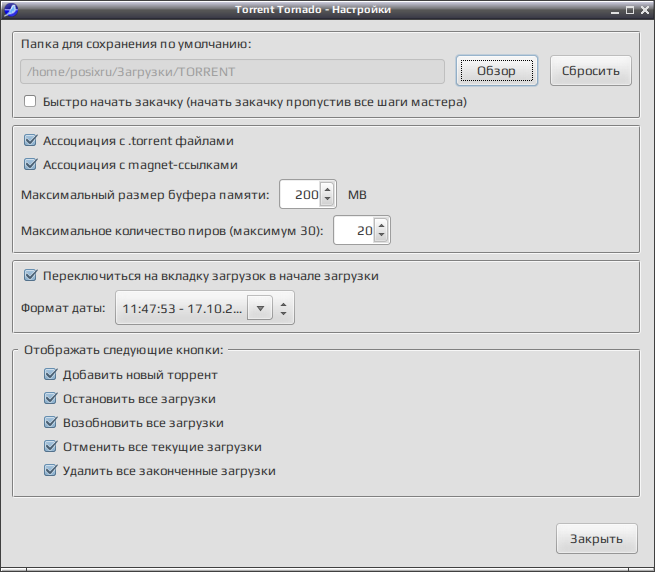
Task: Toggle Удалить все законченные загрузки checkbox
Action: pos(50,470)
